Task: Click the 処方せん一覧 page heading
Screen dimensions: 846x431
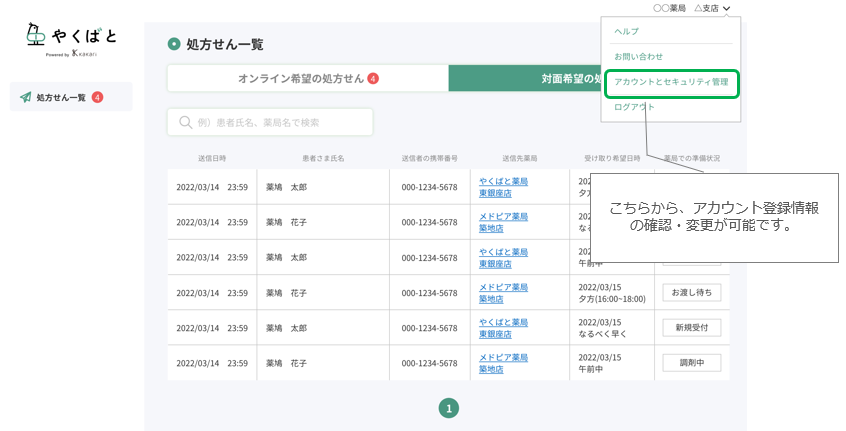Action: (x=225, y=44)
